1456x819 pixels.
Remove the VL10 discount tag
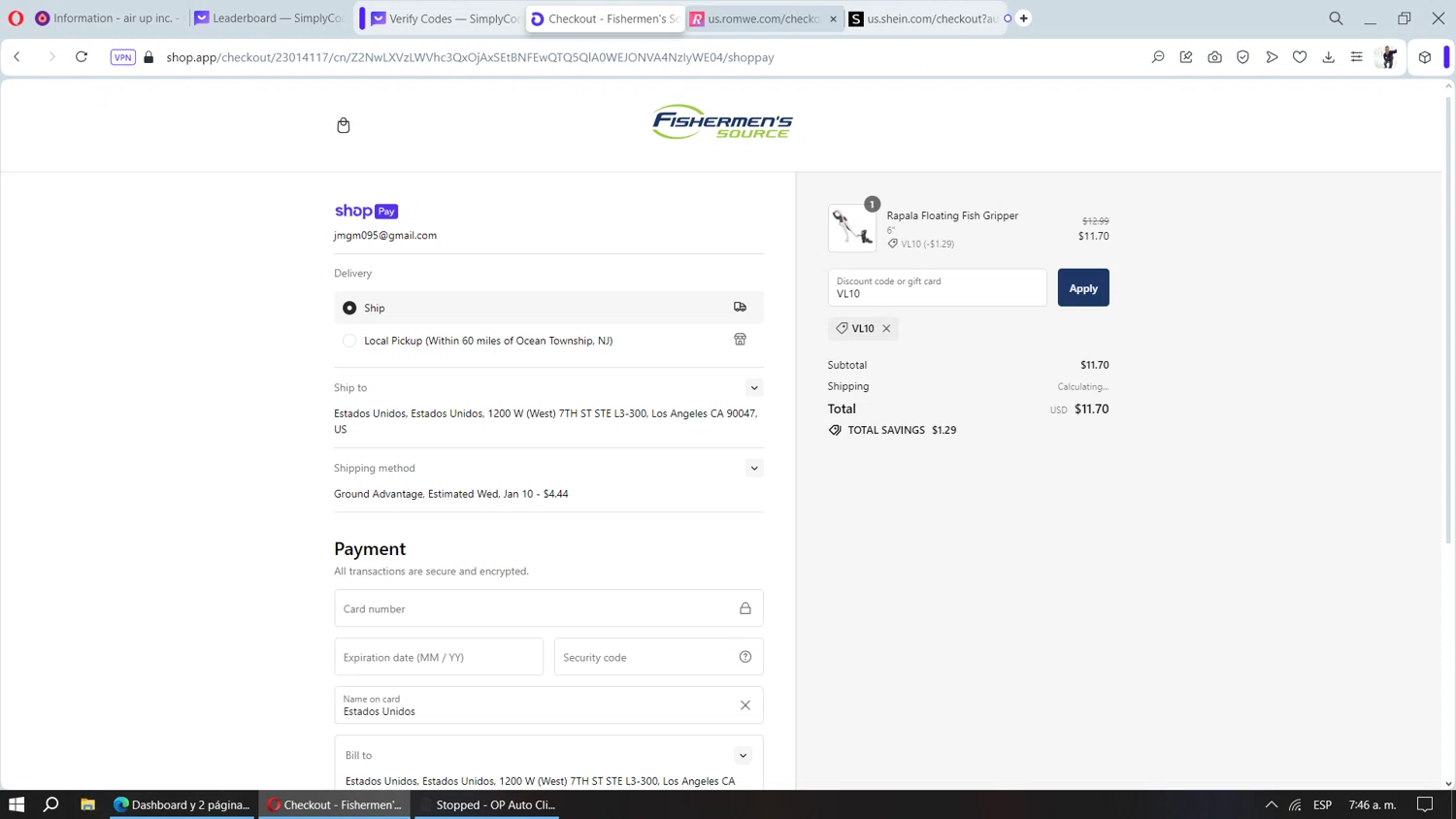point(886,329)
